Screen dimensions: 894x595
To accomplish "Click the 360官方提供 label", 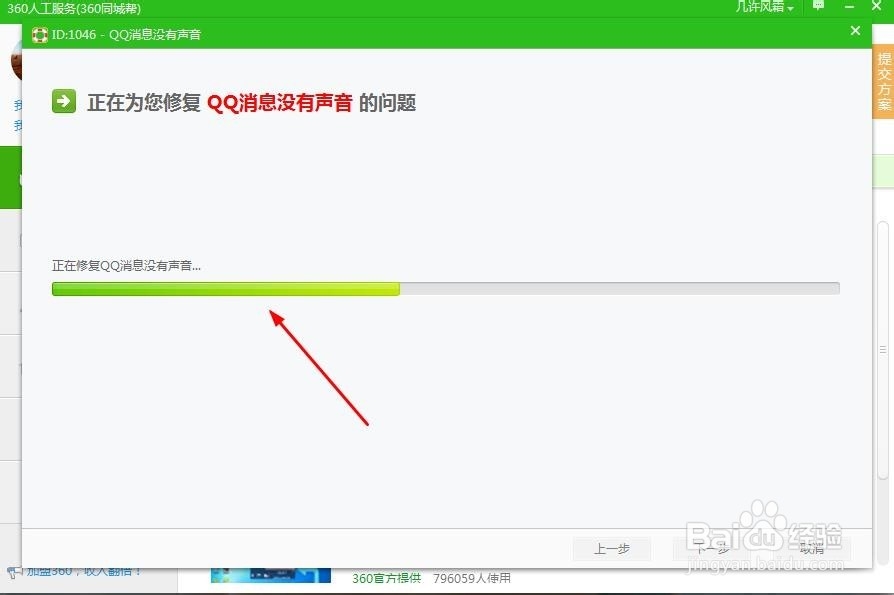I will coord(387,578).
